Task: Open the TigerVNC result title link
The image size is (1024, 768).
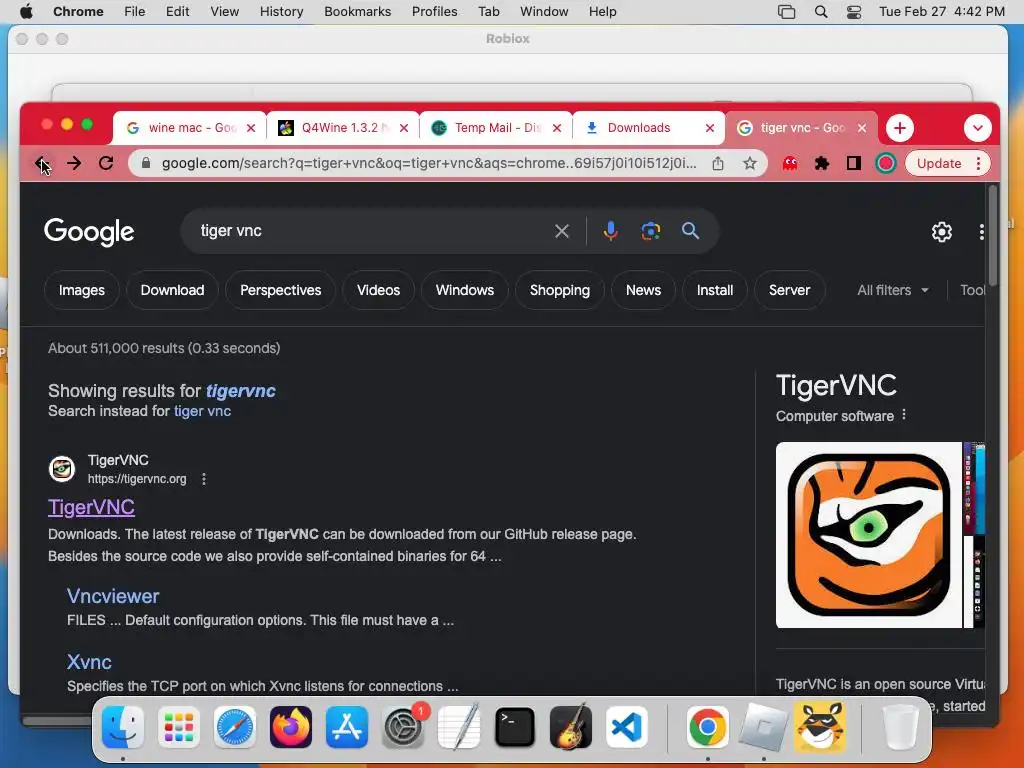Action: [91, 507]
